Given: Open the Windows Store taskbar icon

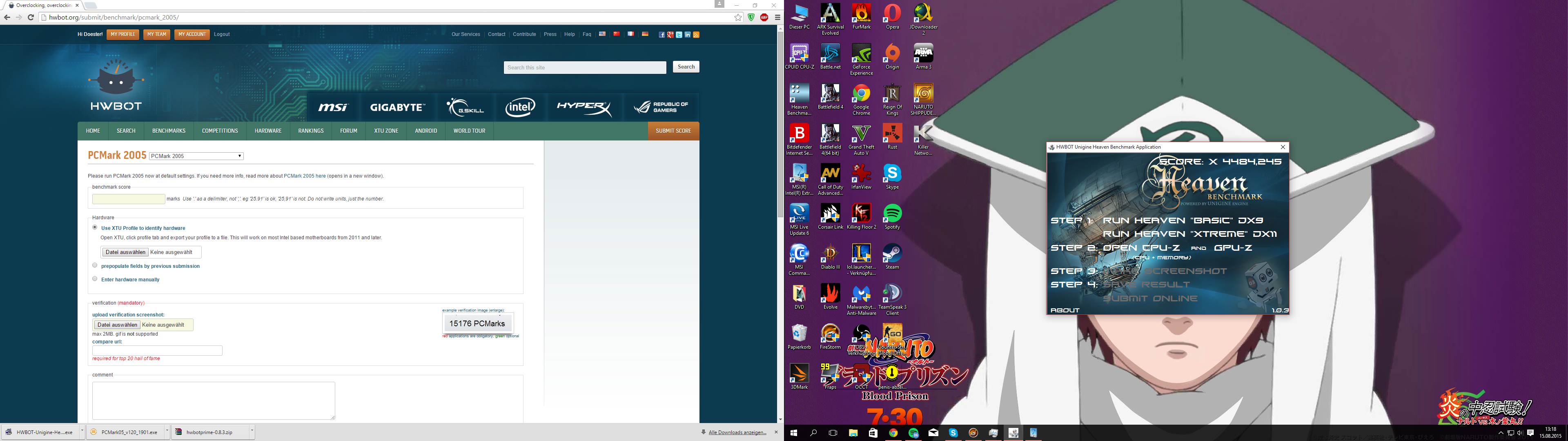Looking at the screenshot, I should tap(873, 433).
